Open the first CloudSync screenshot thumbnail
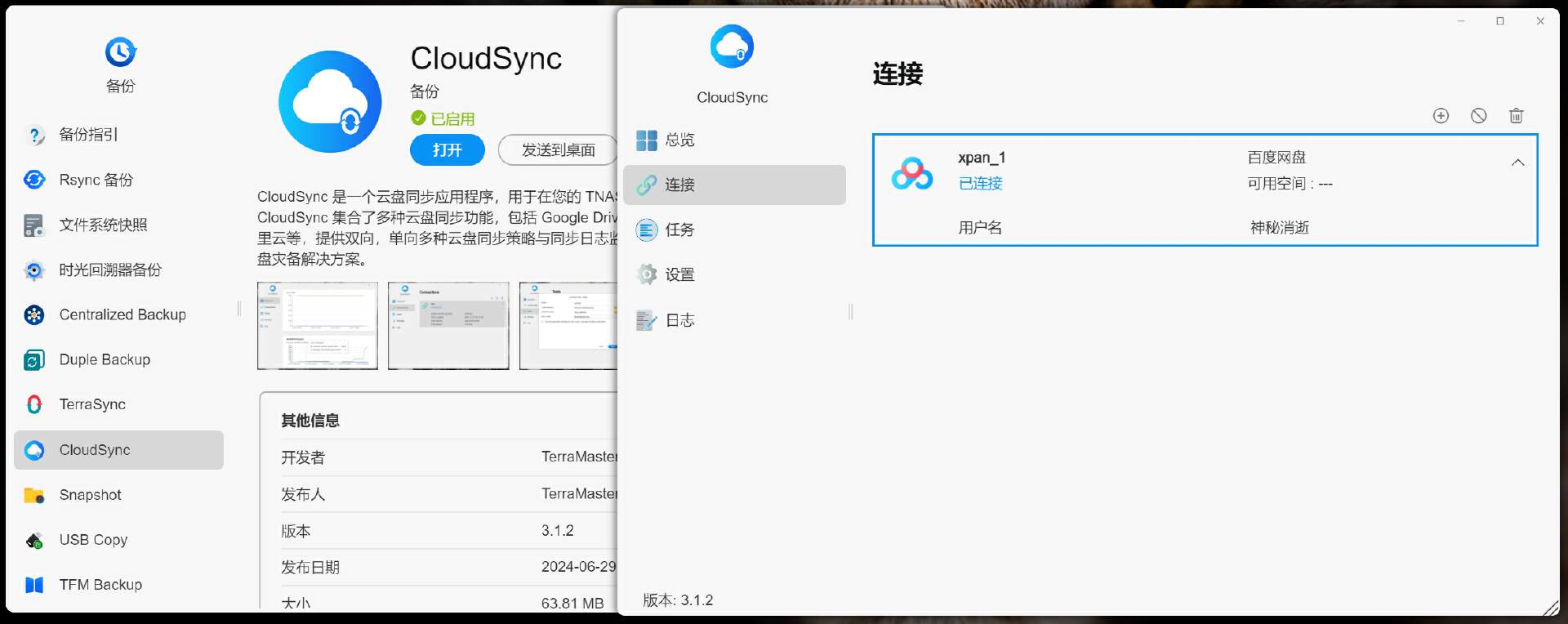 318,326
